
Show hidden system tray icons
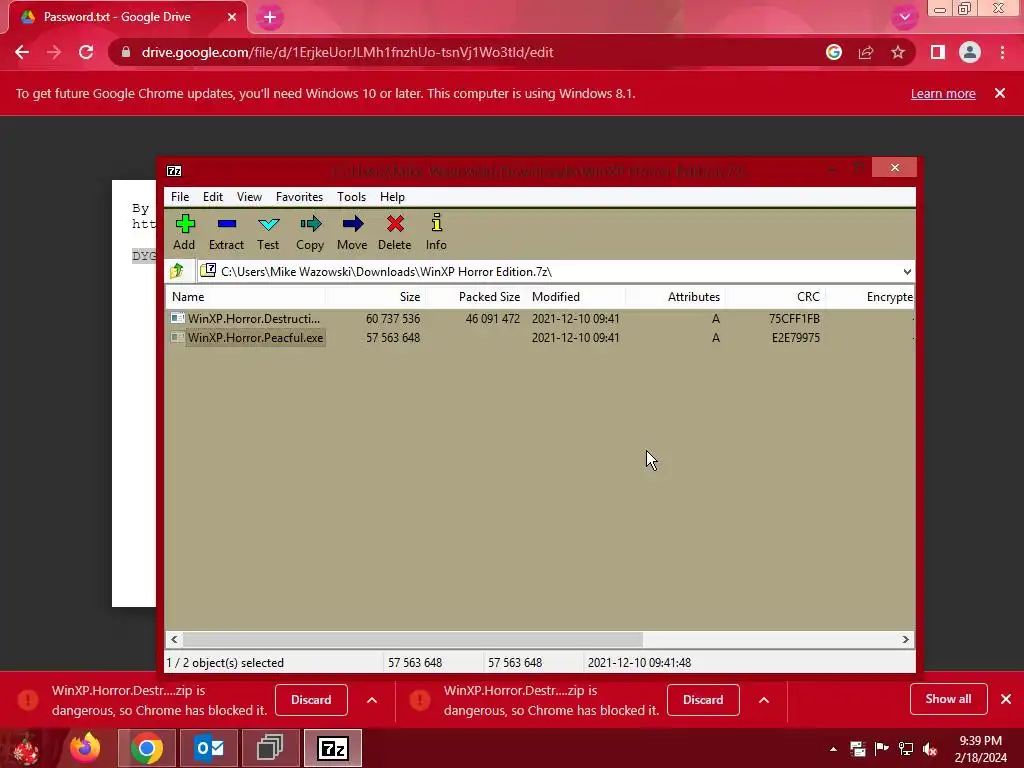[x=833, y=749]
